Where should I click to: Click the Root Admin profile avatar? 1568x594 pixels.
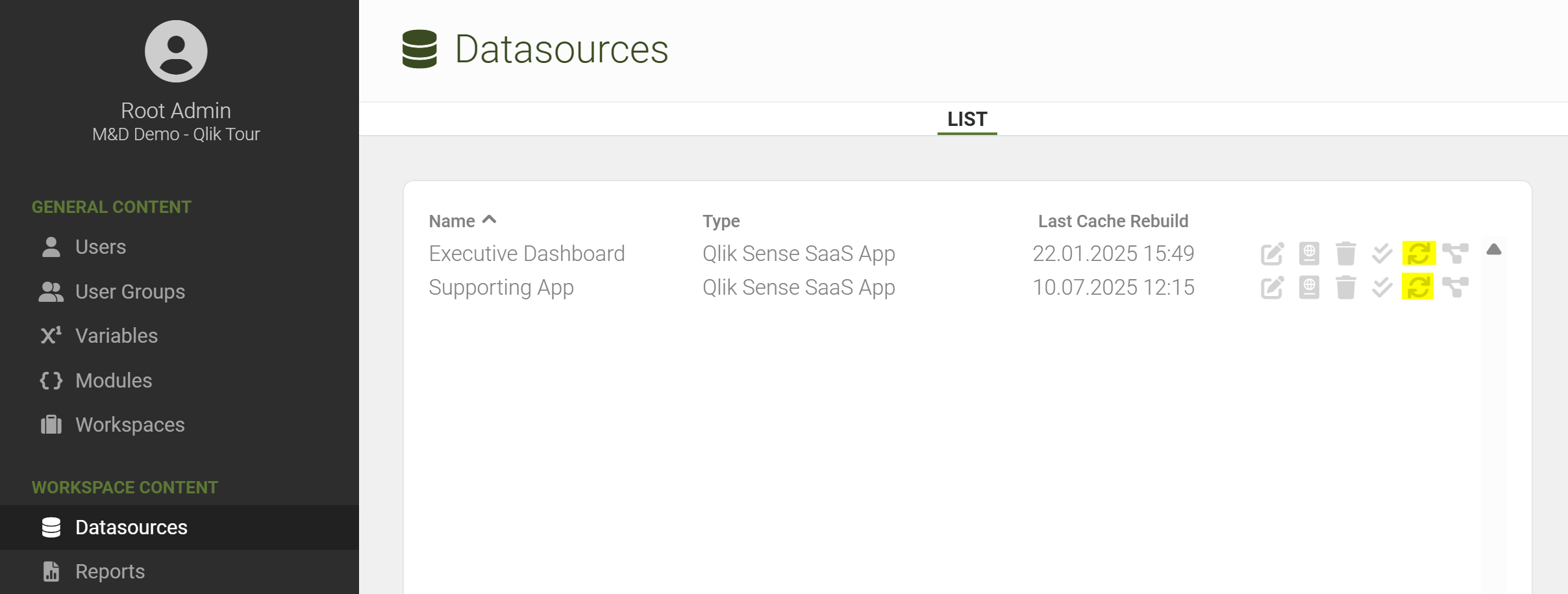[x=176, y=51]
